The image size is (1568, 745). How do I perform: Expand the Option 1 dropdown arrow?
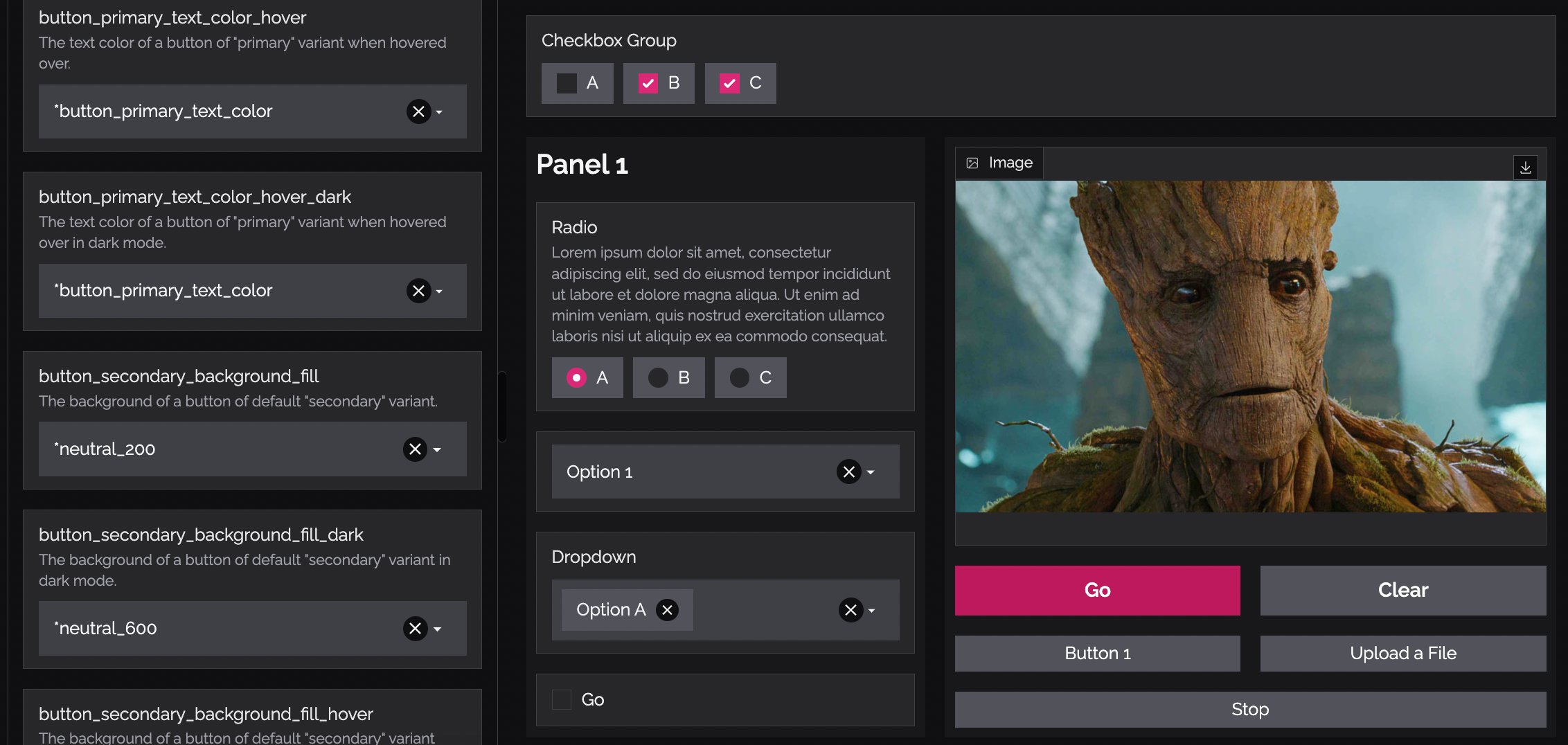coord(871,472)
